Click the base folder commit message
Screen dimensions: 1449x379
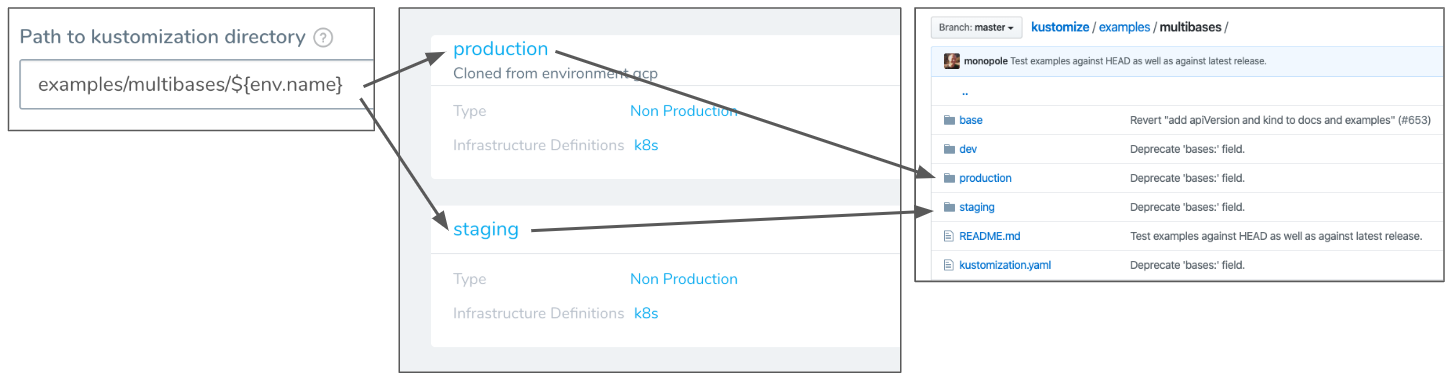pos(1280,120)
